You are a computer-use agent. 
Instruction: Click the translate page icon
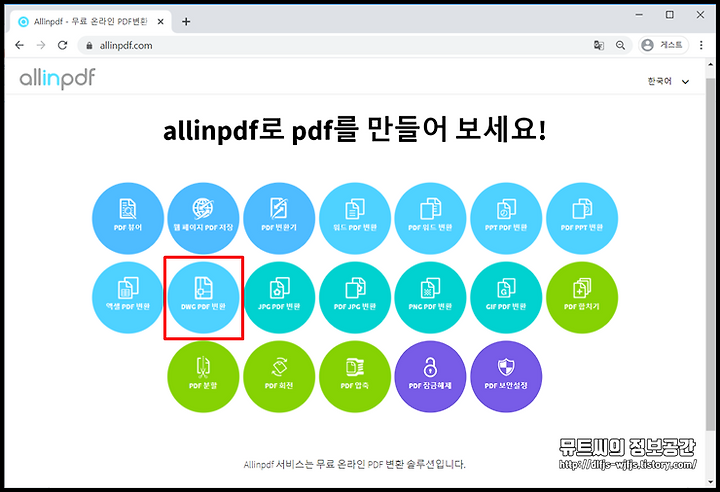(599, 45)
